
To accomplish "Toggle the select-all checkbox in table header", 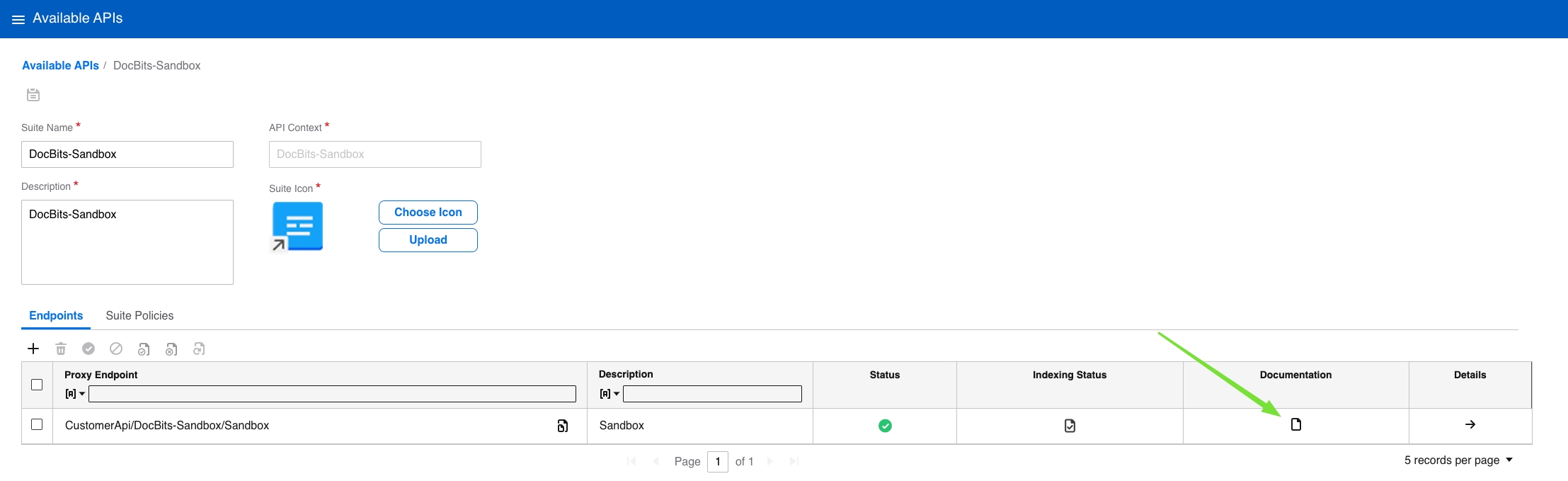I will tap(37, 385).
